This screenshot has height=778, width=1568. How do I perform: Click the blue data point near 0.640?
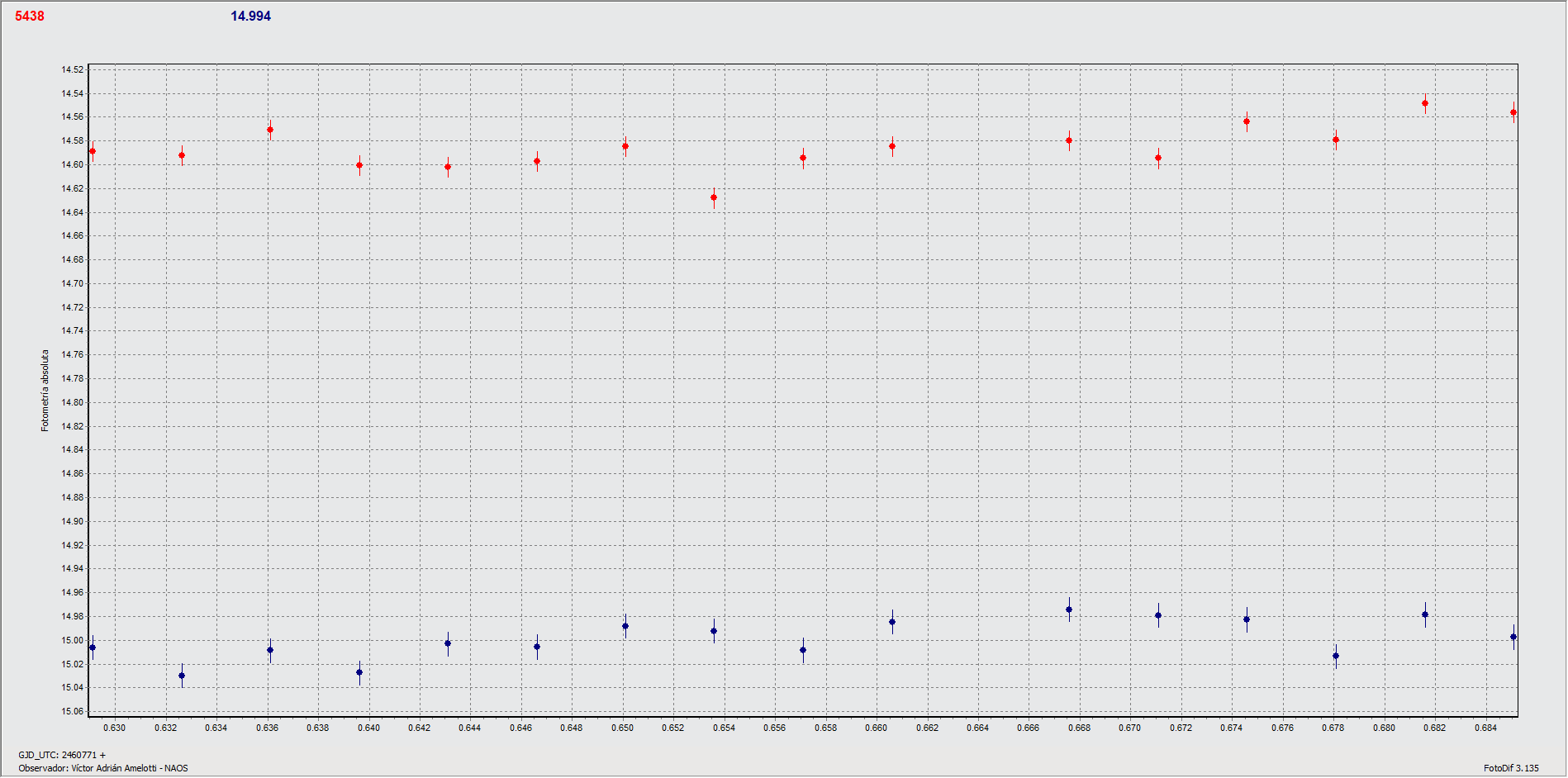[x=359, y=672]
